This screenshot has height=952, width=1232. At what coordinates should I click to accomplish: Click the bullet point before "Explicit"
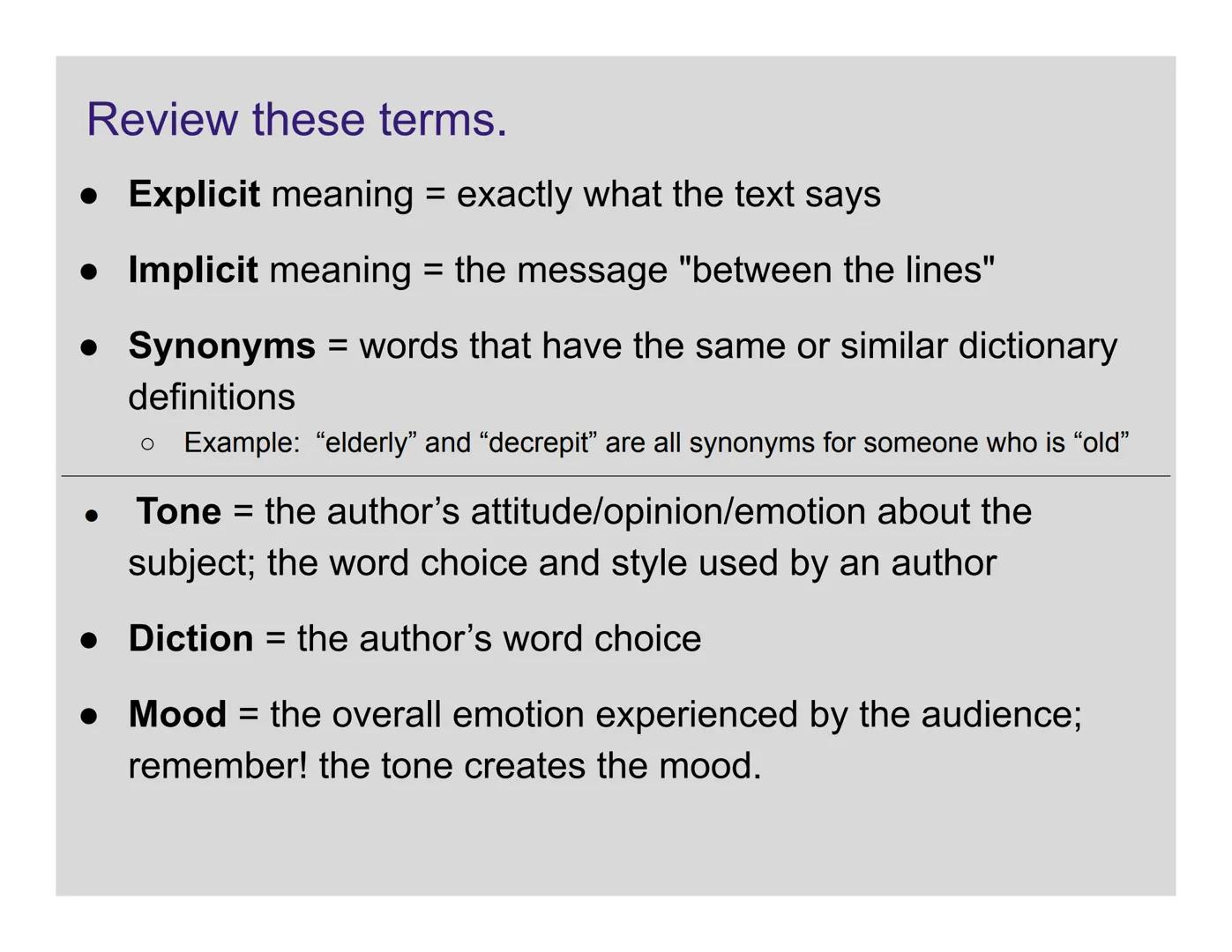click(x=89, y=196)
